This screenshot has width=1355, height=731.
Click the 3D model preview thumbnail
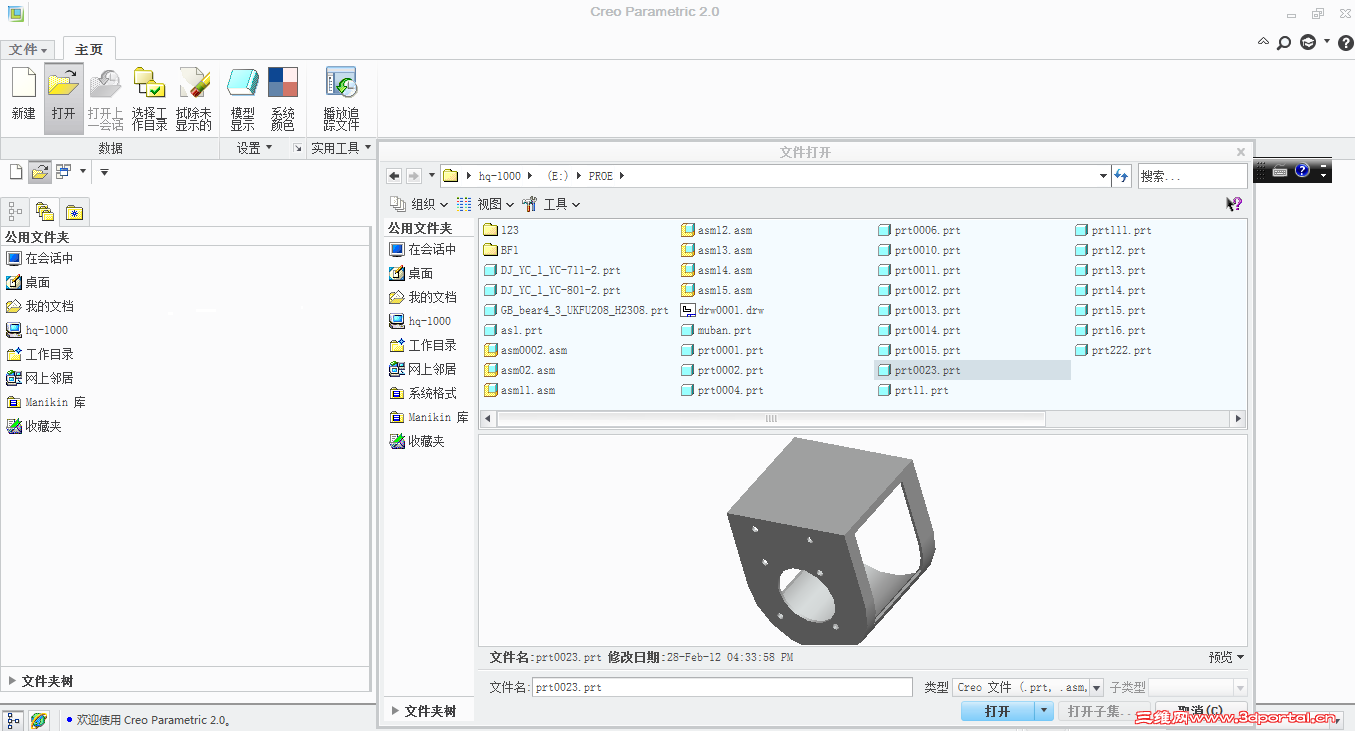pos(829,540)
